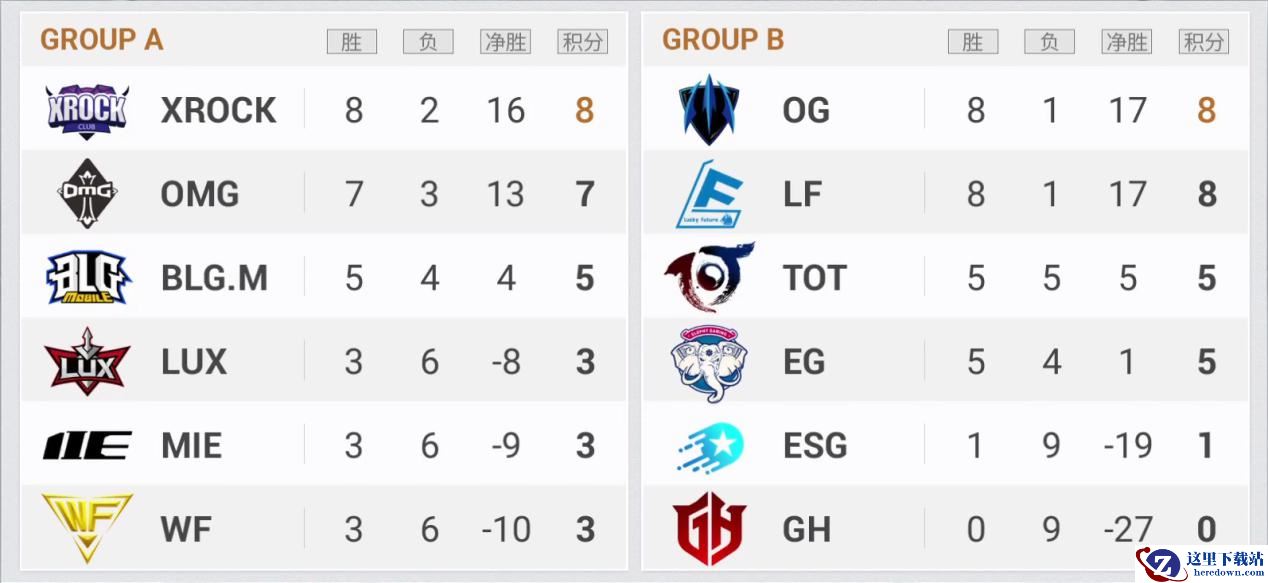
Task: Click the XROCK club logo
Action: pos(87,110)
